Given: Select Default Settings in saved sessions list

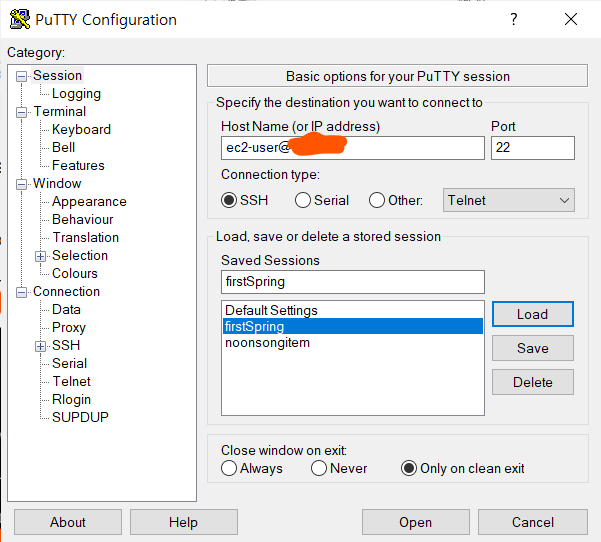Looking at the screenshot, I should coord(352,310).
